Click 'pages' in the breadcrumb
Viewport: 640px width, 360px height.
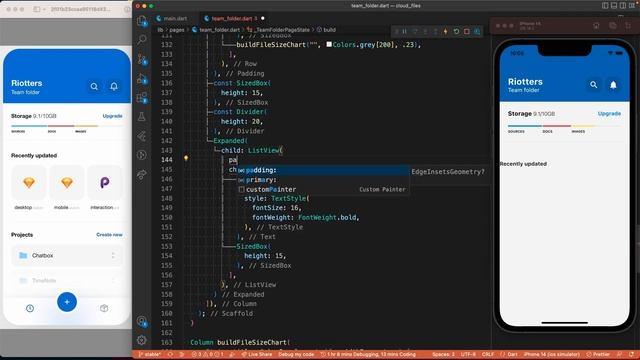pyautogui.click(x=177, y=30)
